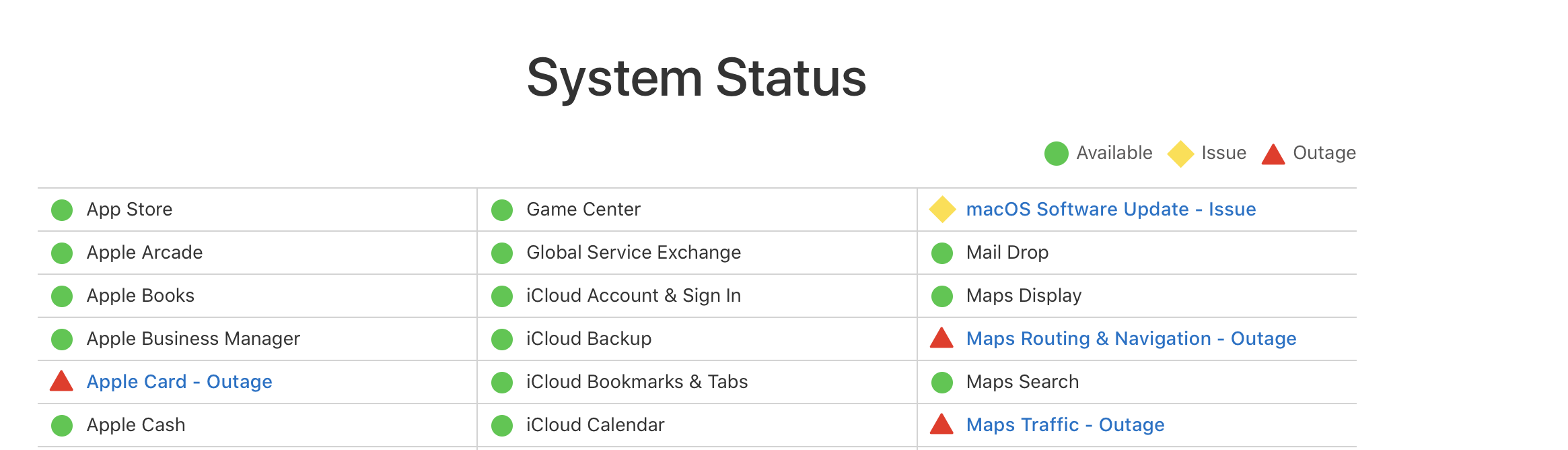Open Maps Routing & Navigation - Outage details
This screenshot has width=1568, height=450.
click(1131, 339)
